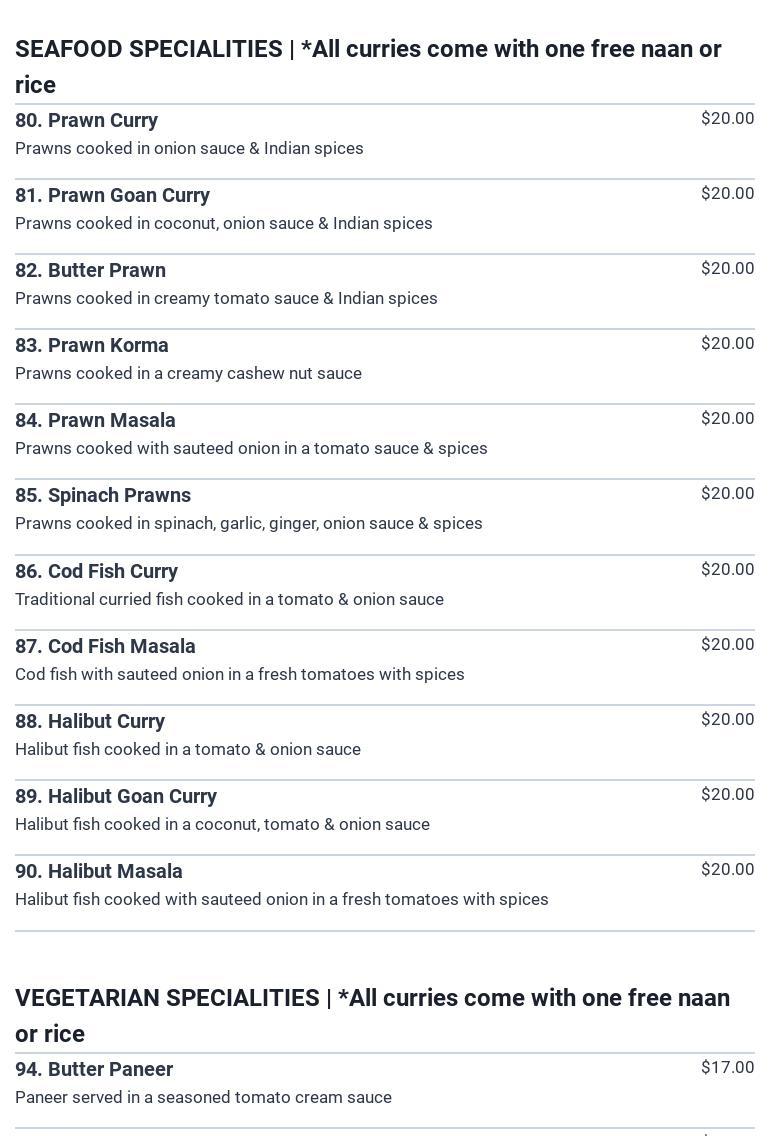Open 85. Spinach Prawns entry
Image resolution: width=770 pixels, height=1136 pixels.
pyautogui.click(x=103, y=495)
